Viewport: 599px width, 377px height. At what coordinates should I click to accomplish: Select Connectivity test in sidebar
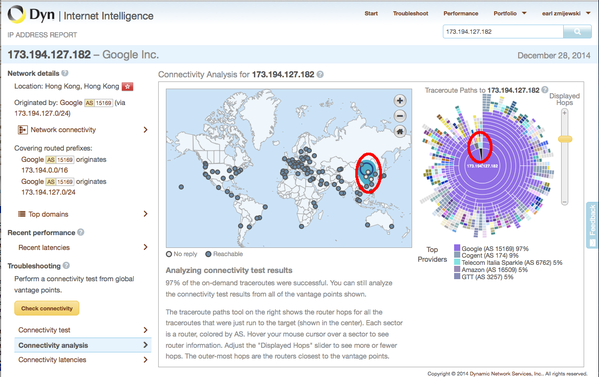44,330
